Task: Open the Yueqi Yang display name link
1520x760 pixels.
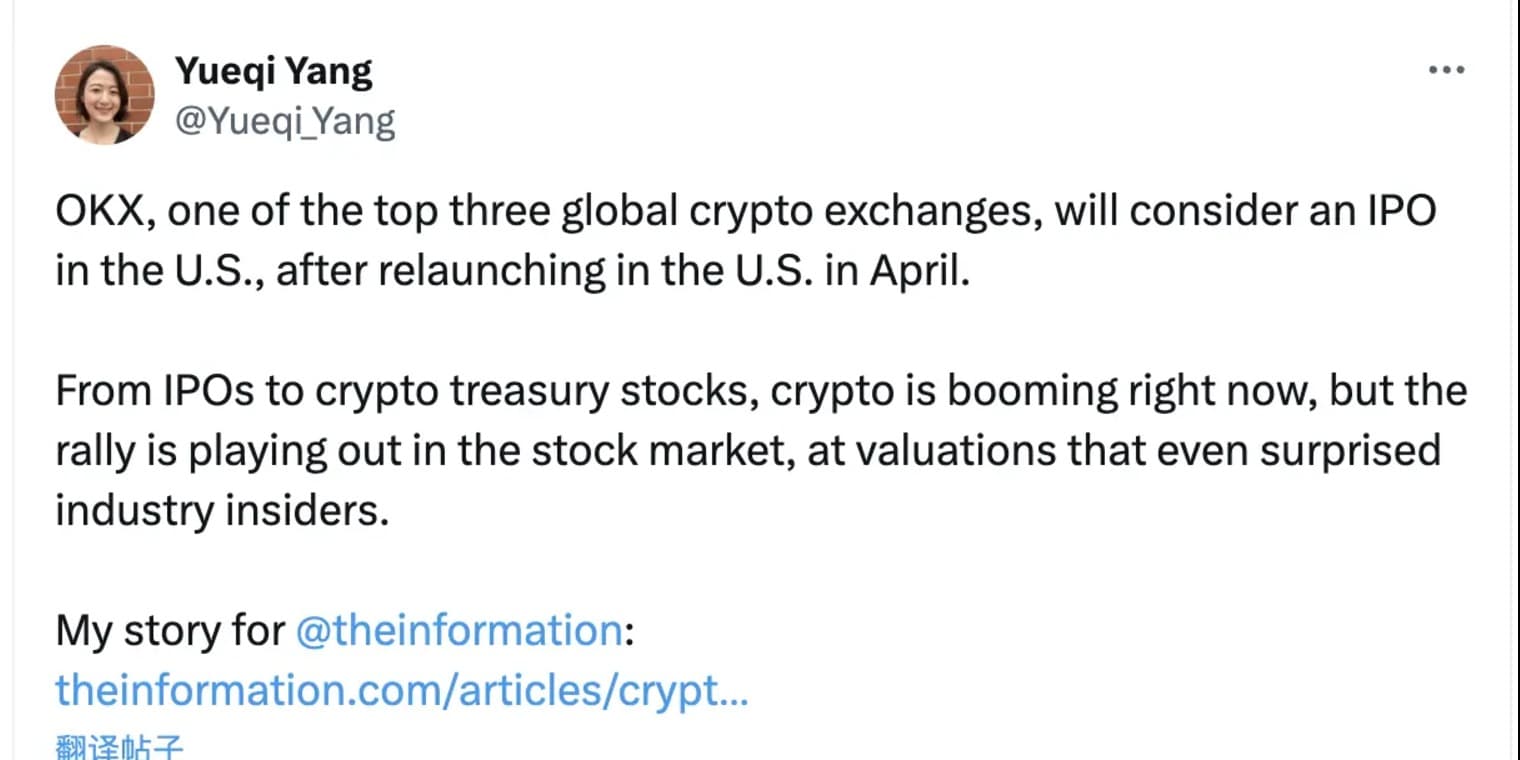Action: (274, 71)
